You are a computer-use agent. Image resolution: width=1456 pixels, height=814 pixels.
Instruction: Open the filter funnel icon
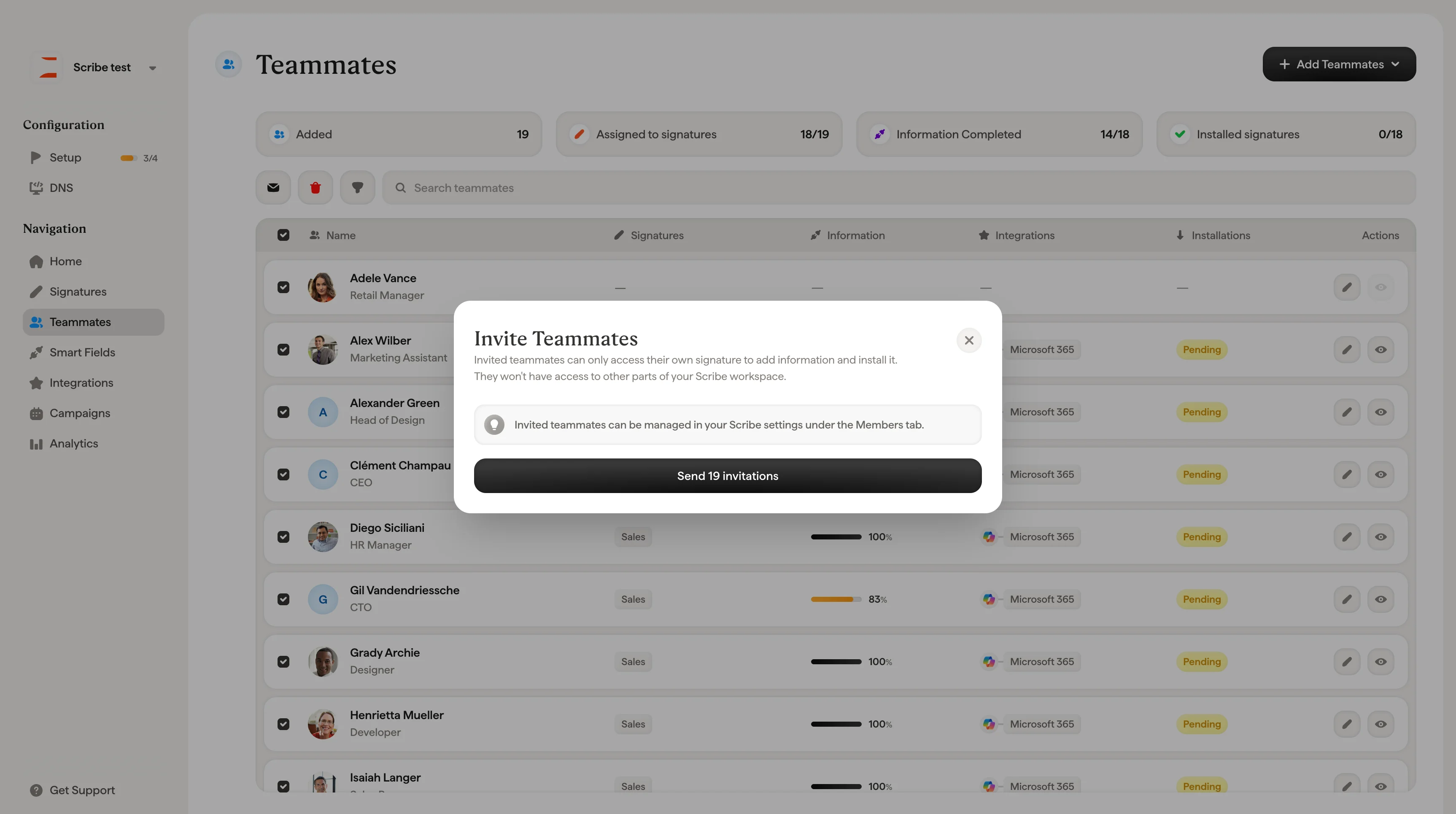click(357, 188)
